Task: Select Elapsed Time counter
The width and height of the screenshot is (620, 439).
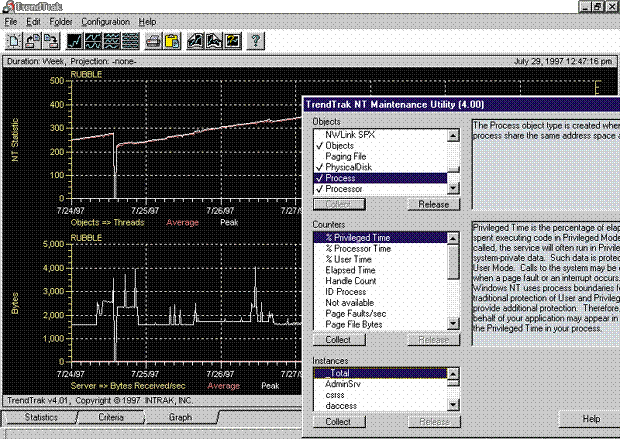Action: pos(380,270)
